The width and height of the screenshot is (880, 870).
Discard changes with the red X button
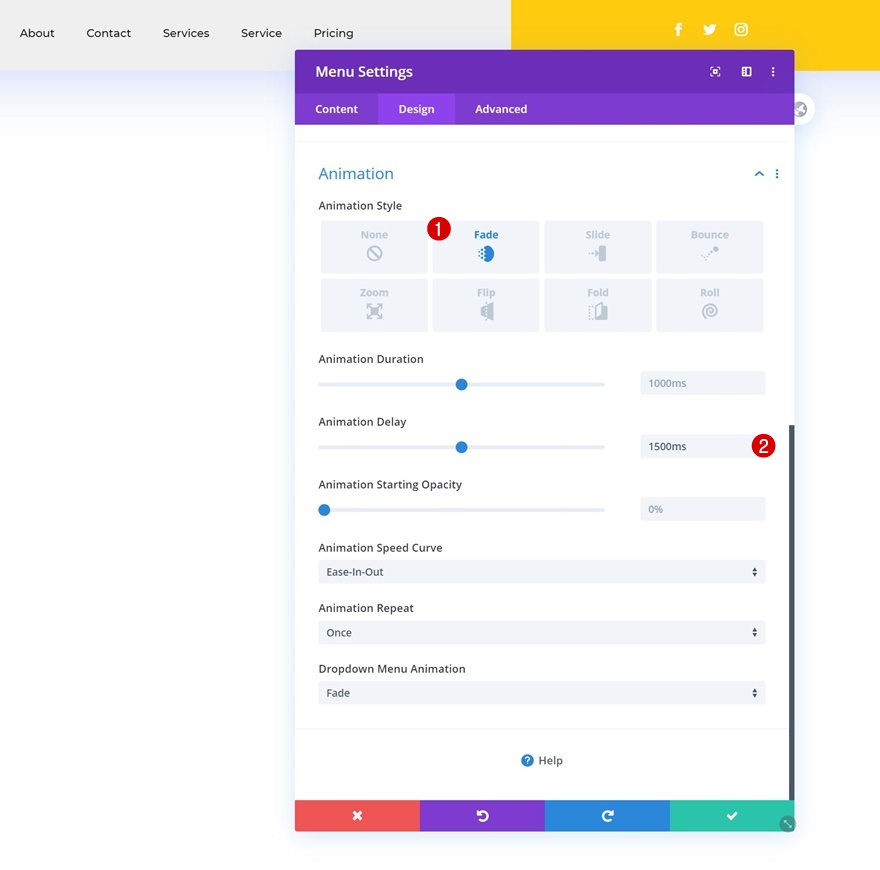357,816
